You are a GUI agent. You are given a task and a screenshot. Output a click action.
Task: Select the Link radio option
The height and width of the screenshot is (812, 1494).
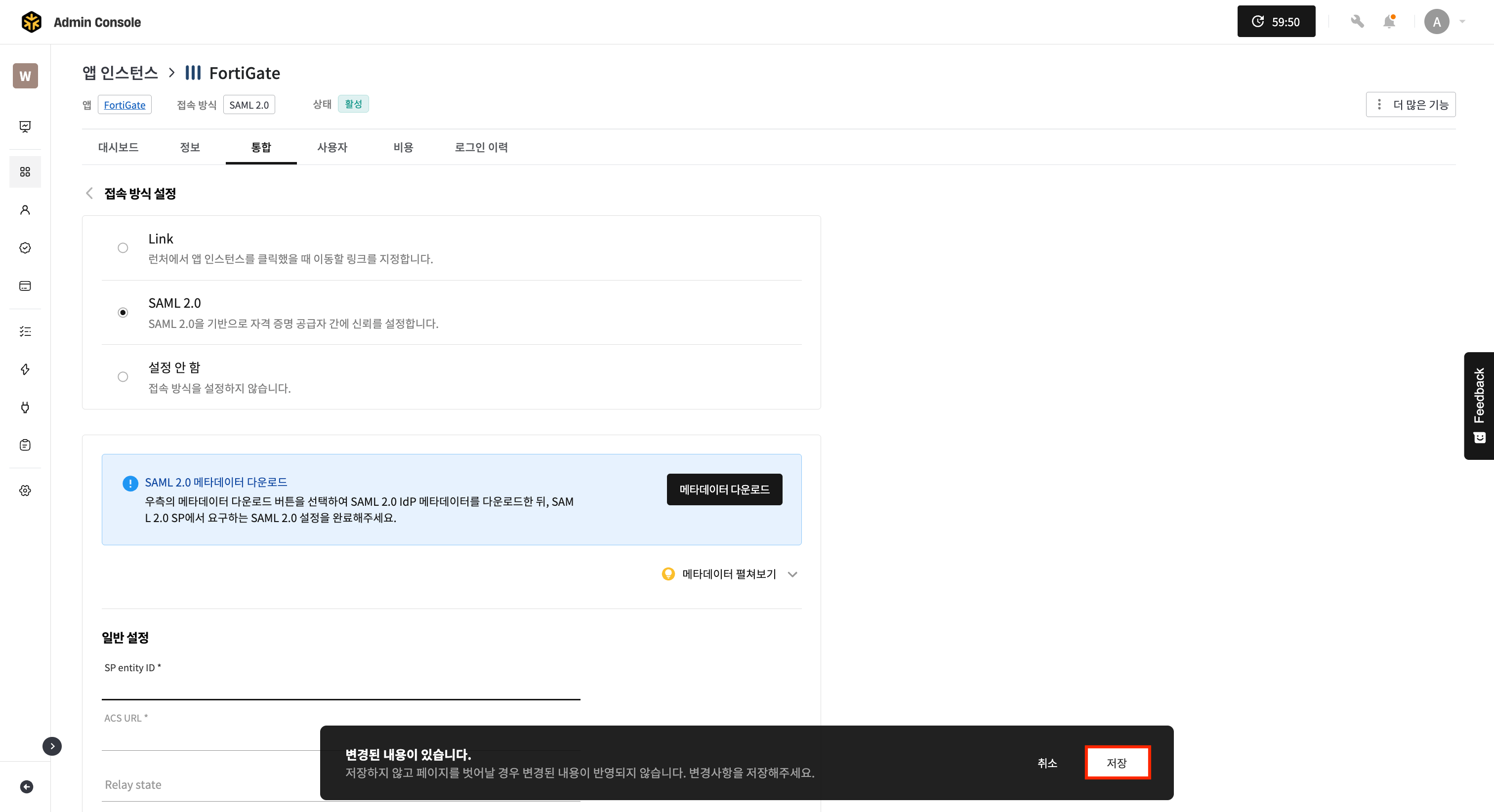123,248
